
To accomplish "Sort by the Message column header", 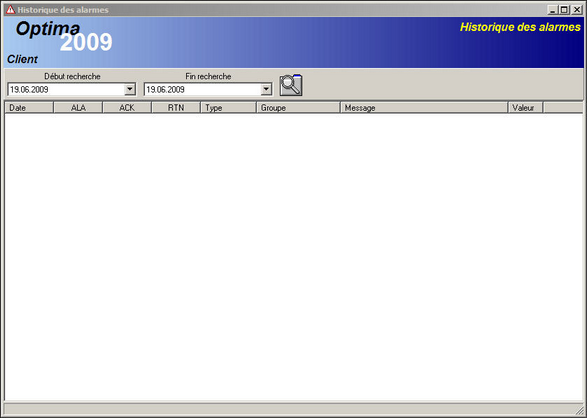I will [x=424, y=108].
